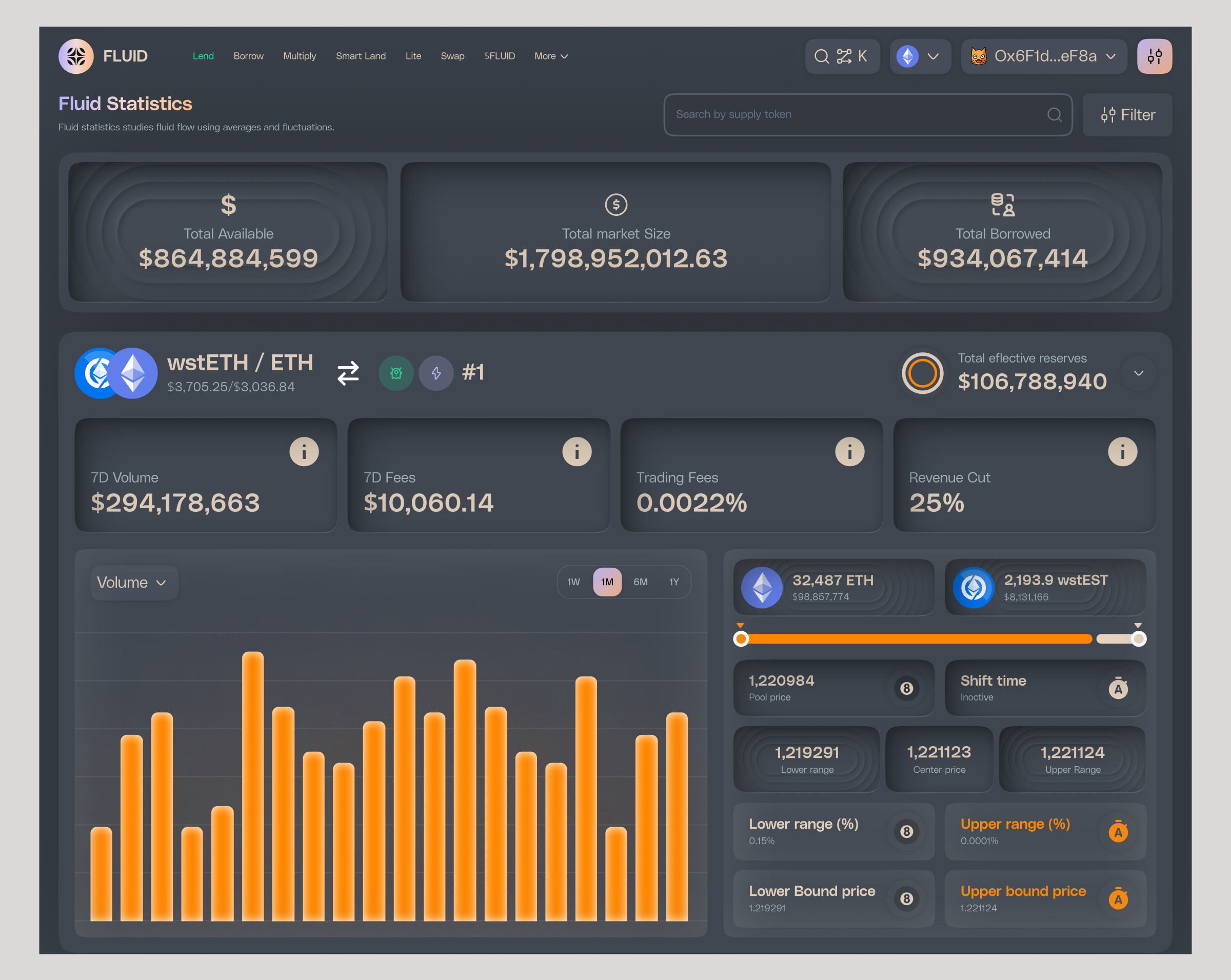This screenshot has width=1231, height=980.
Task: Click the FLUID logo icon
Action: (76, 56)
